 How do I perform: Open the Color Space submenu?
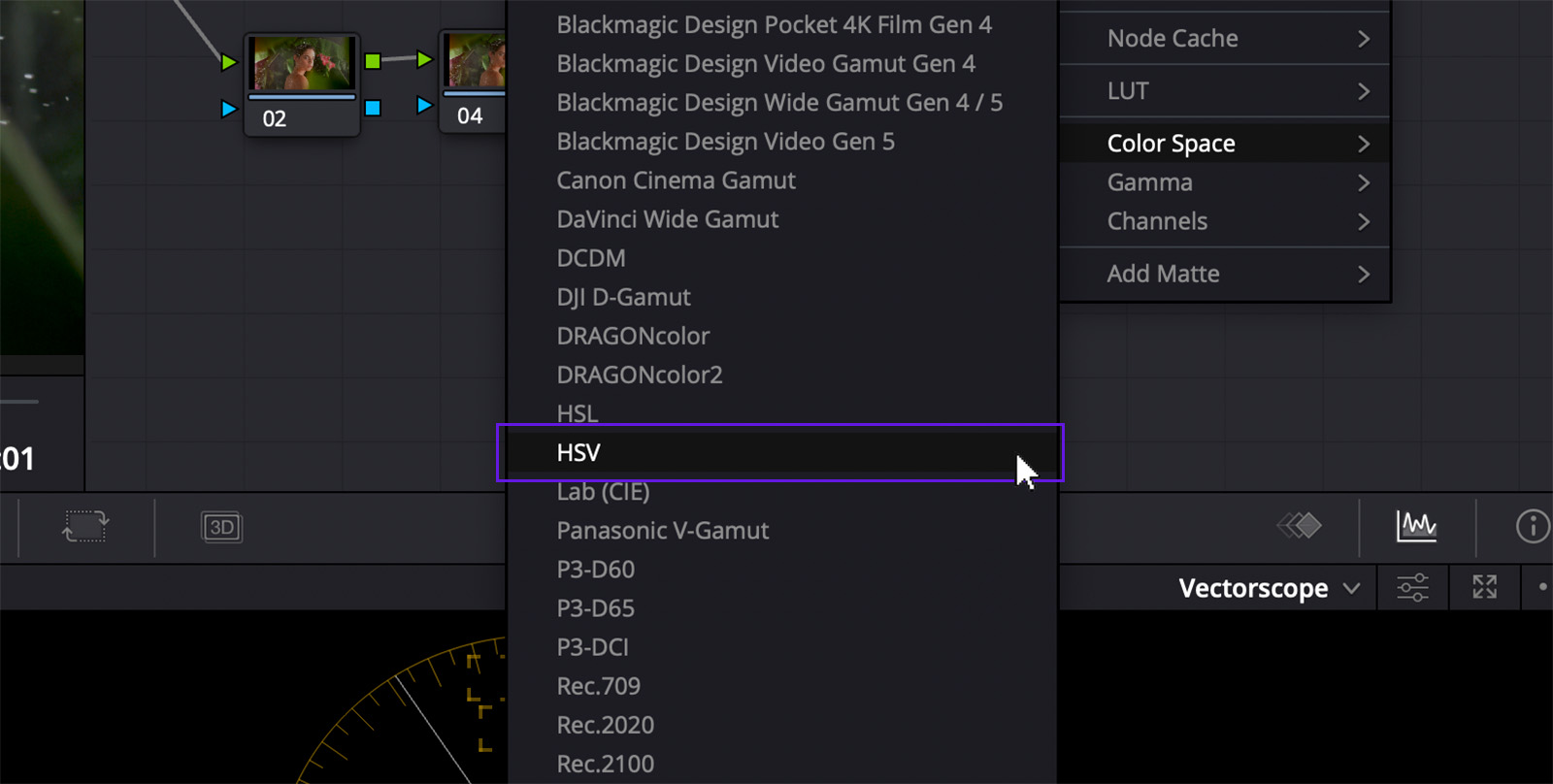(x=1225, y=144)
